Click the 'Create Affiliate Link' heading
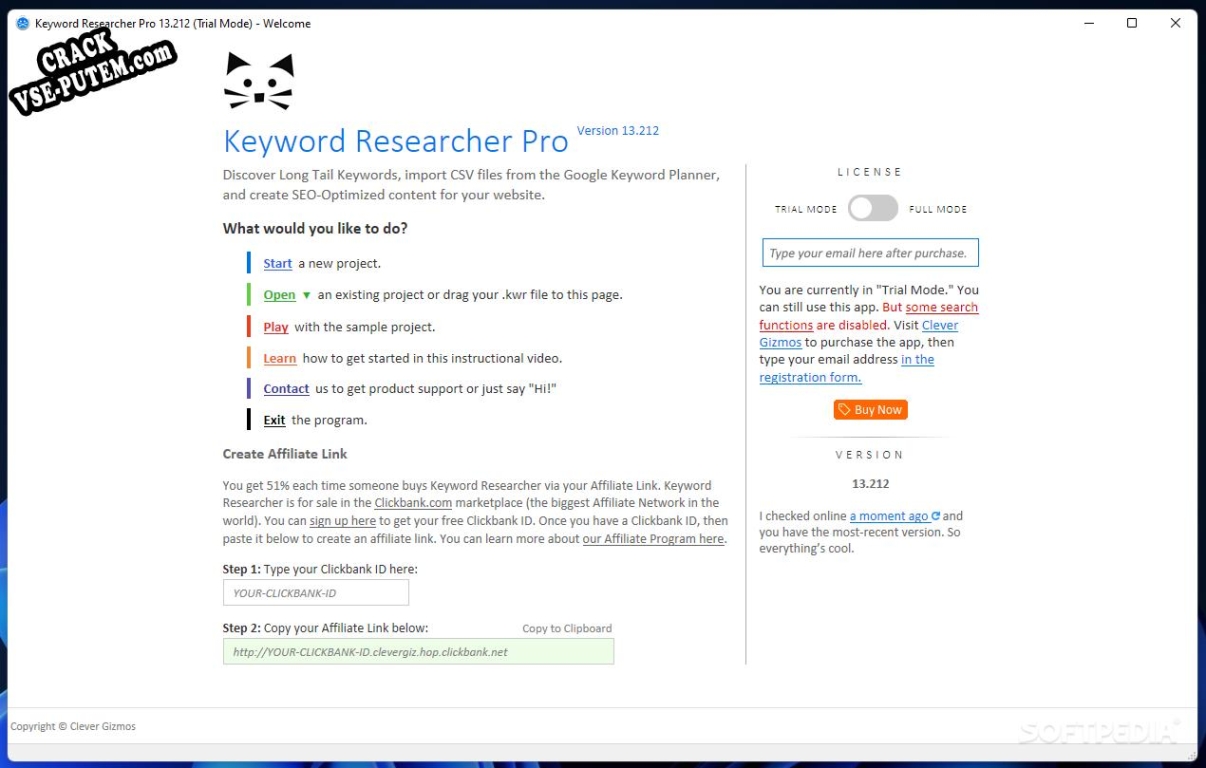The image size is (1206, 768). [x=285, y=454]
